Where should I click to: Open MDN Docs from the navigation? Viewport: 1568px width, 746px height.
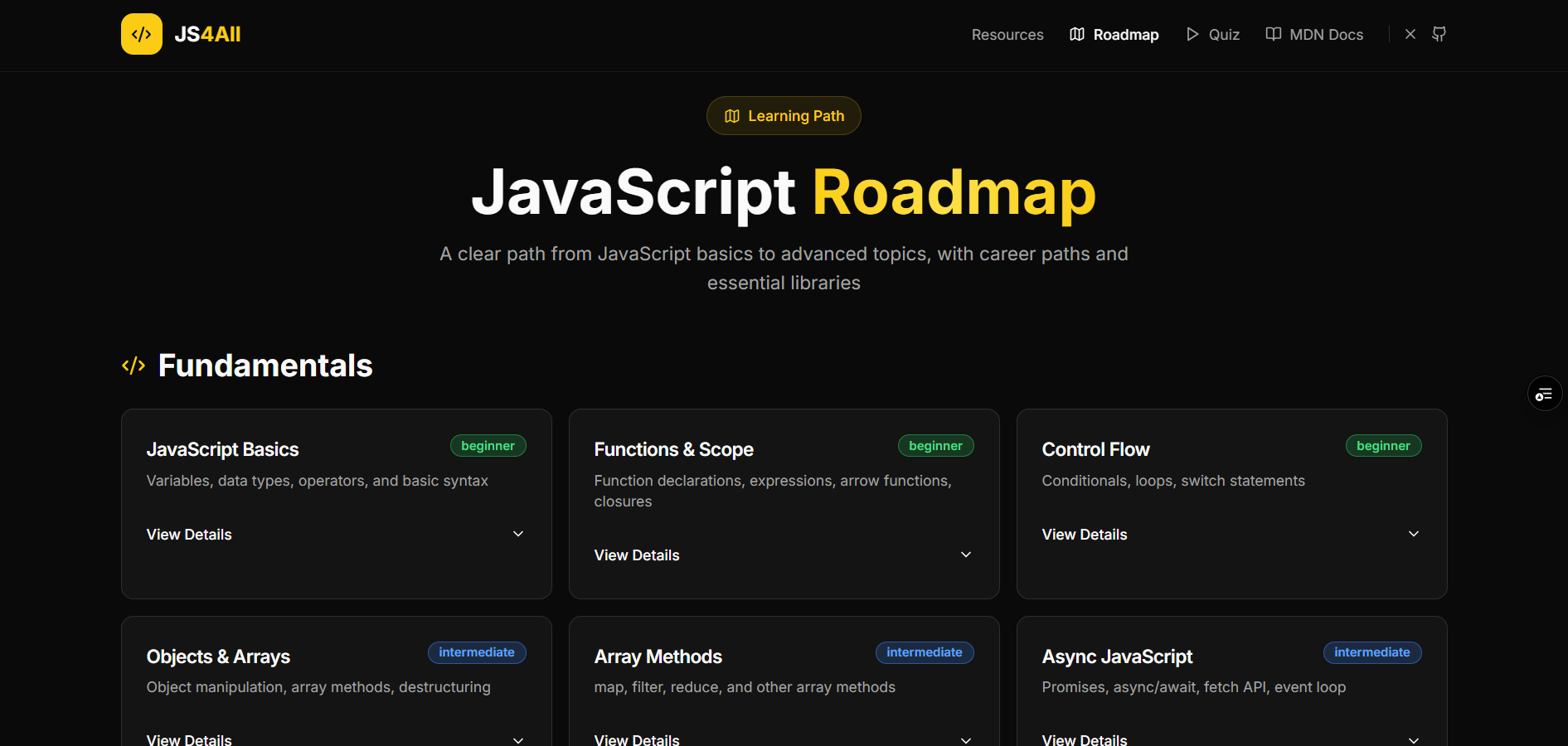click(1314, 35)
